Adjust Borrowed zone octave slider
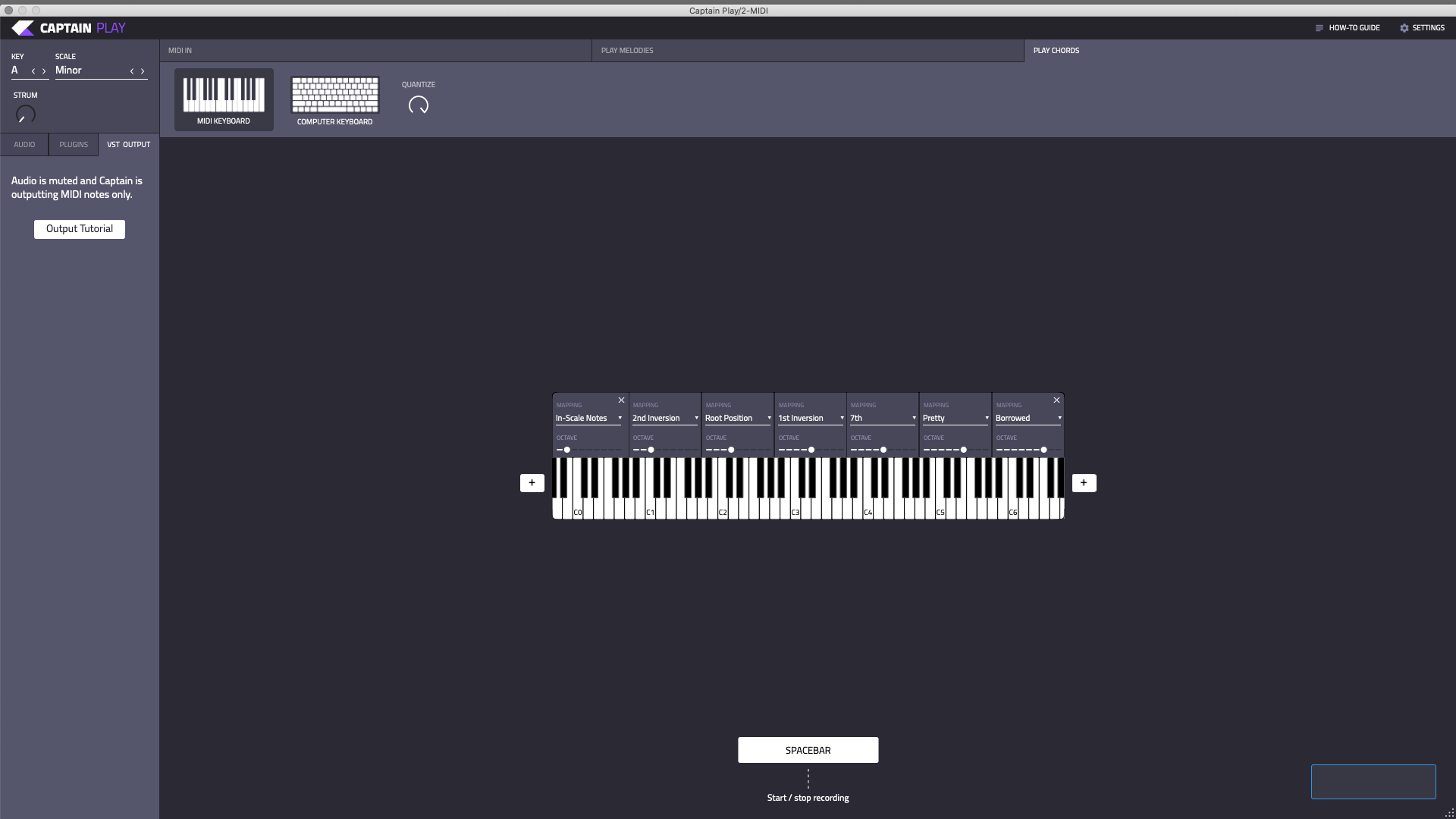This screenshot has height=819, width=1456. (x=1028, y=450)
